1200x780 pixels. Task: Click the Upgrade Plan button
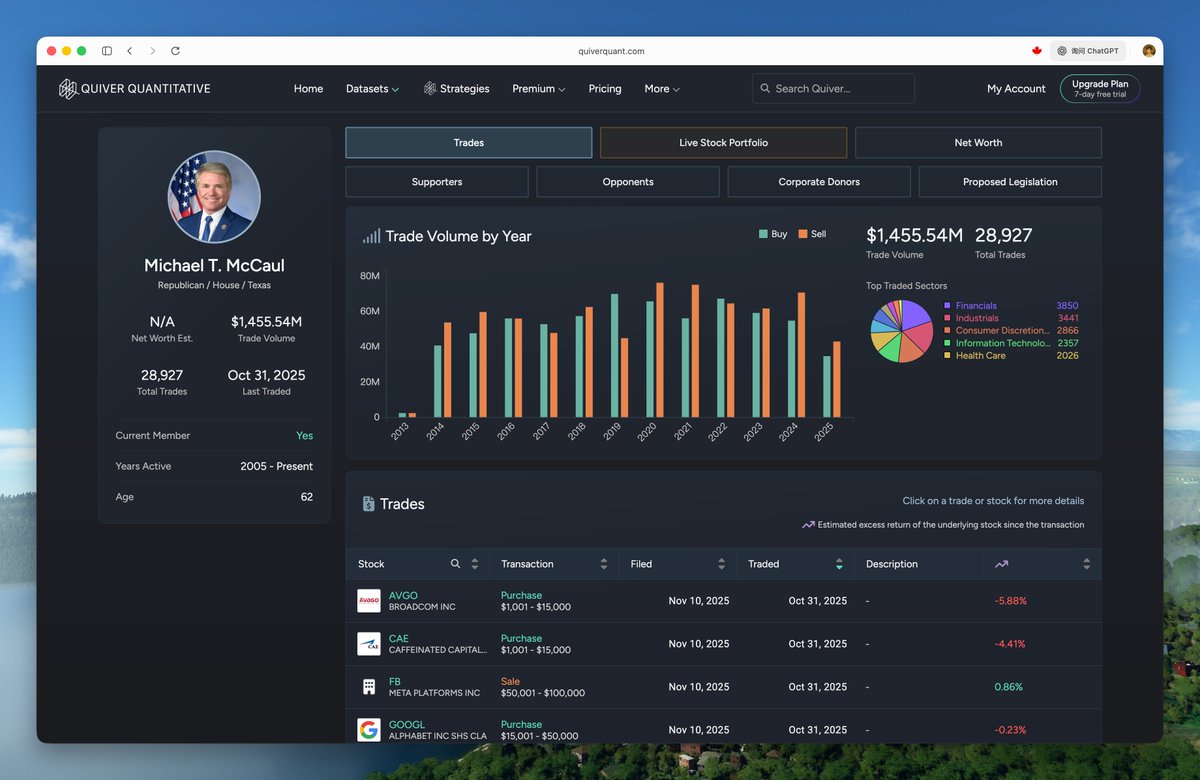click(x=1100, y=89)
